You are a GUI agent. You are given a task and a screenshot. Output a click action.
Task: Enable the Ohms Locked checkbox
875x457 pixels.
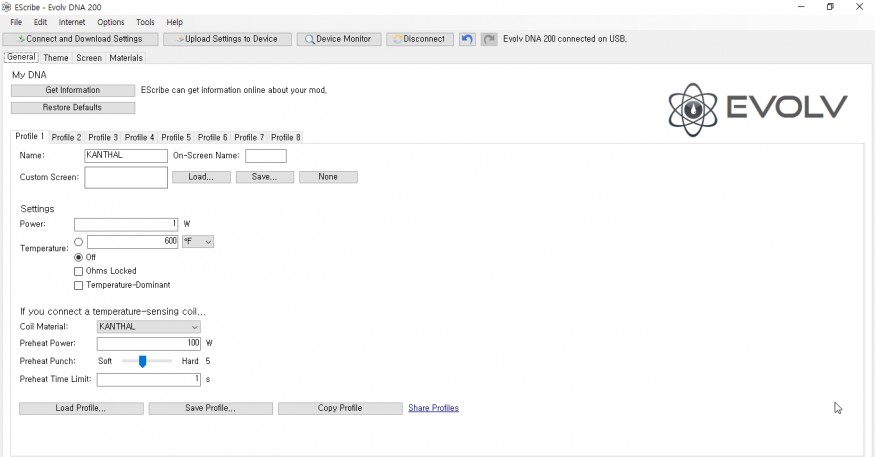[x=79, y=271]
